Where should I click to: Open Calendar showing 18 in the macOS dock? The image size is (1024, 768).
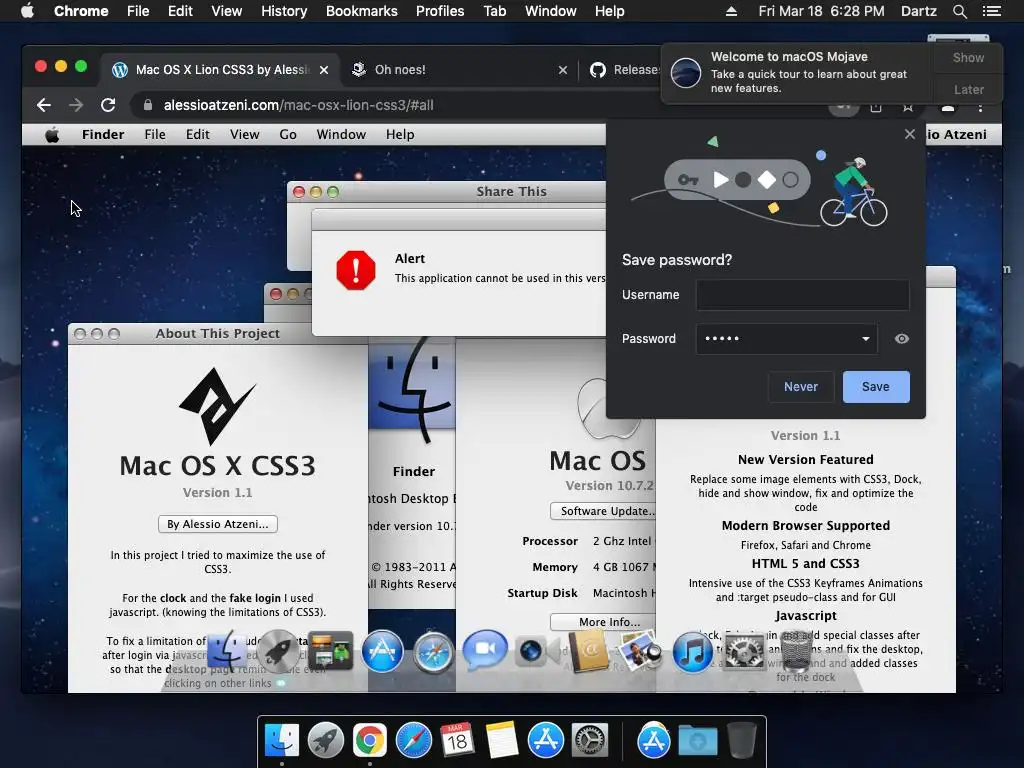coord(457,741)
